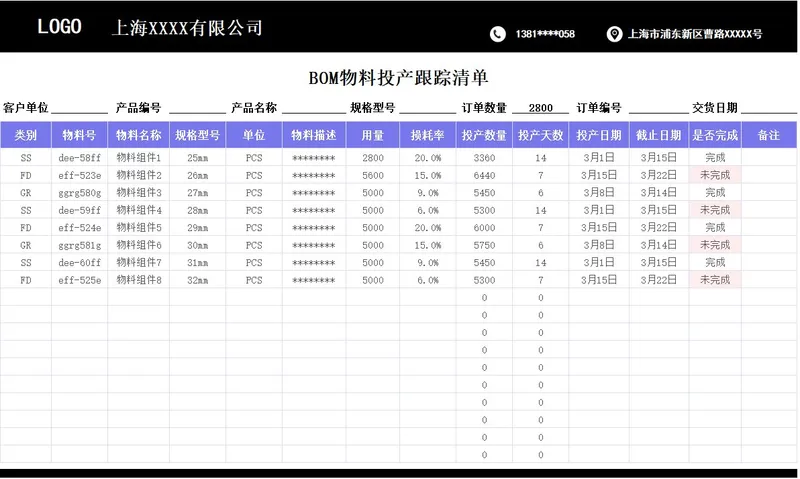Click material number dee-59ff
This screenshot has width=800, height=479.
pos(79,210)
